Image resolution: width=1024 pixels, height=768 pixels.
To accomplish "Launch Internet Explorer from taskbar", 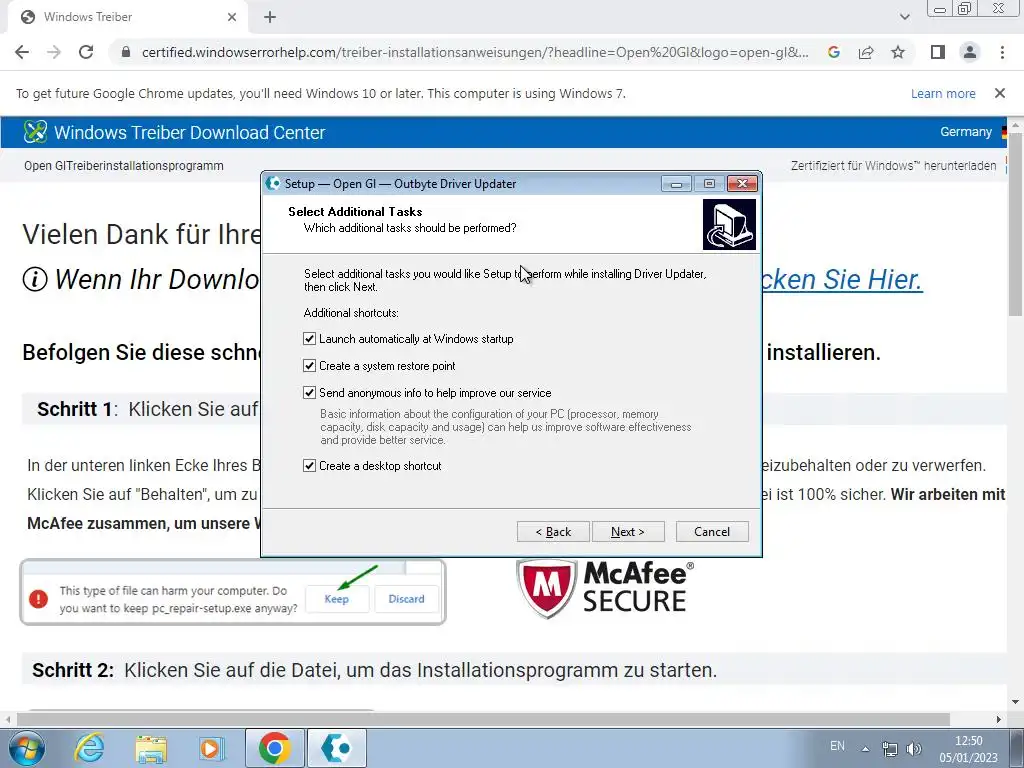I will pyautogui.click(x=89, y=748).
